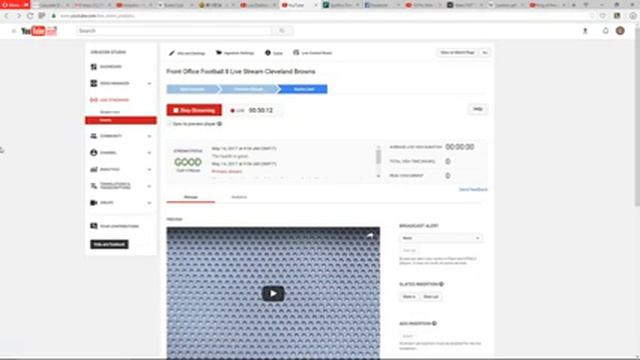Toggle Sync to preview player checkbox
This screenshot has height=360, width=640.
coord(169,124)
